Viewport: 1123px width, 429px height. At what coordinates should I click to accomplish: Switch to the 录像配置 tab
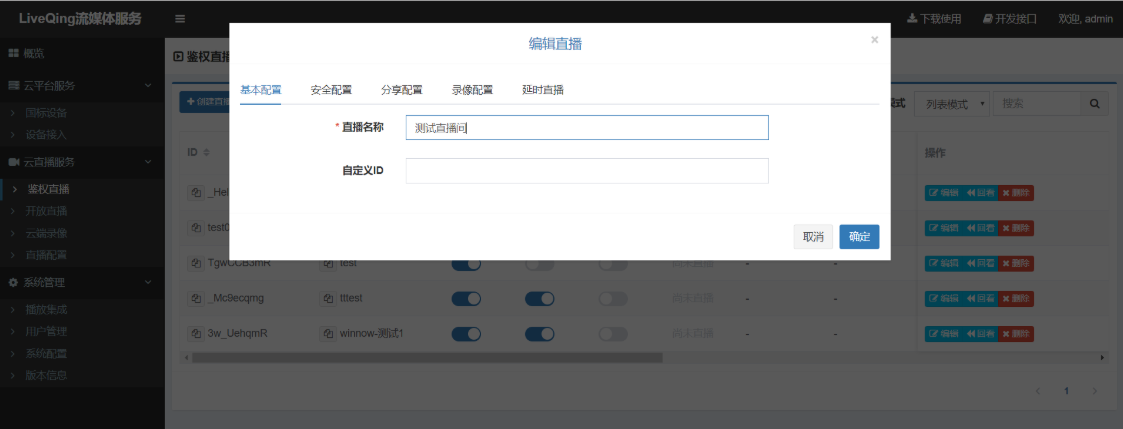(472, 90)
